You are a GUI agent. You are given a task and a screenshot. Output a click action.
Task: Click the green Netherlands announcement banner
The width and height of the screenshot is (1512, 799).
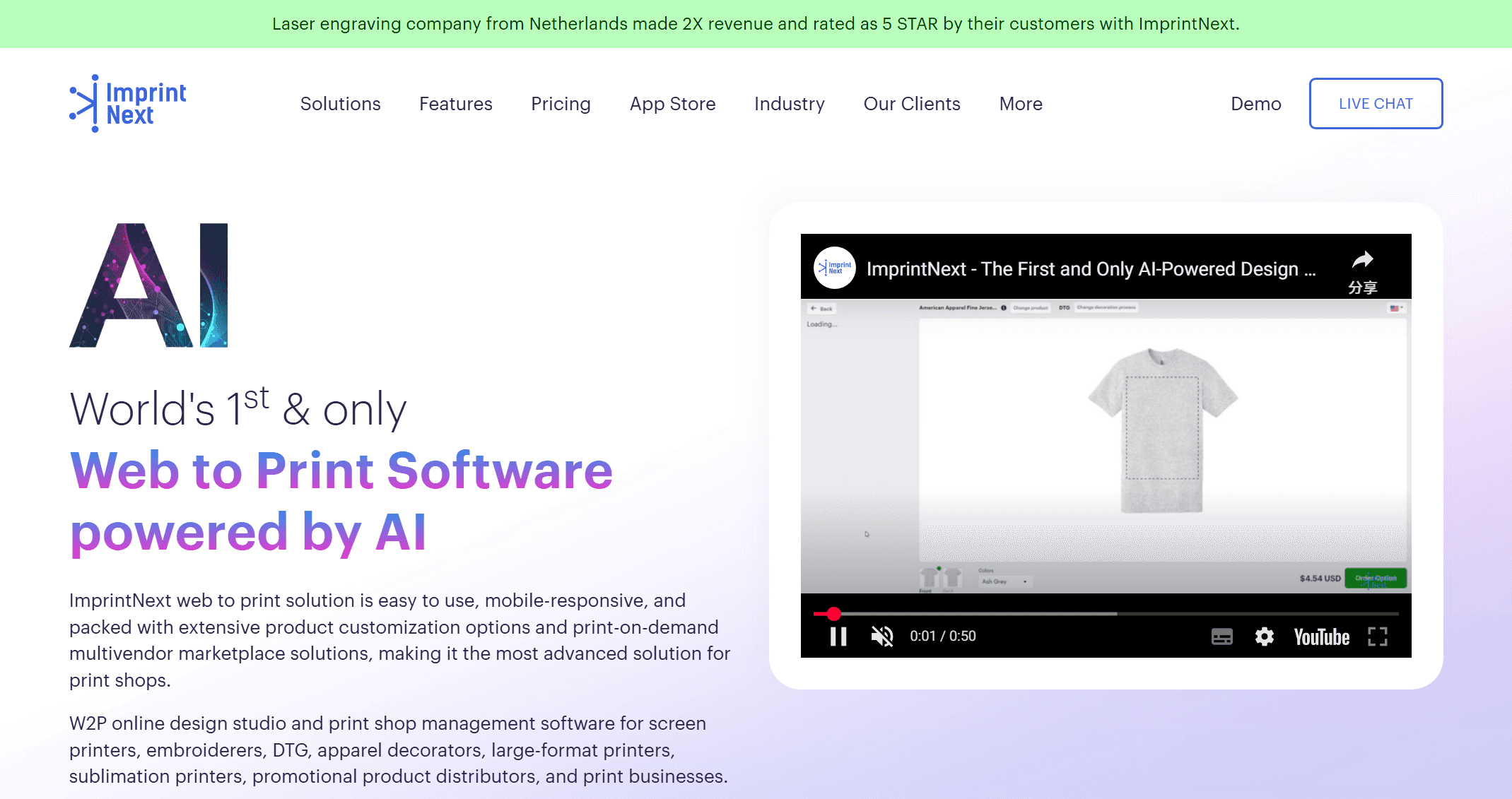(x=755, y=24)
